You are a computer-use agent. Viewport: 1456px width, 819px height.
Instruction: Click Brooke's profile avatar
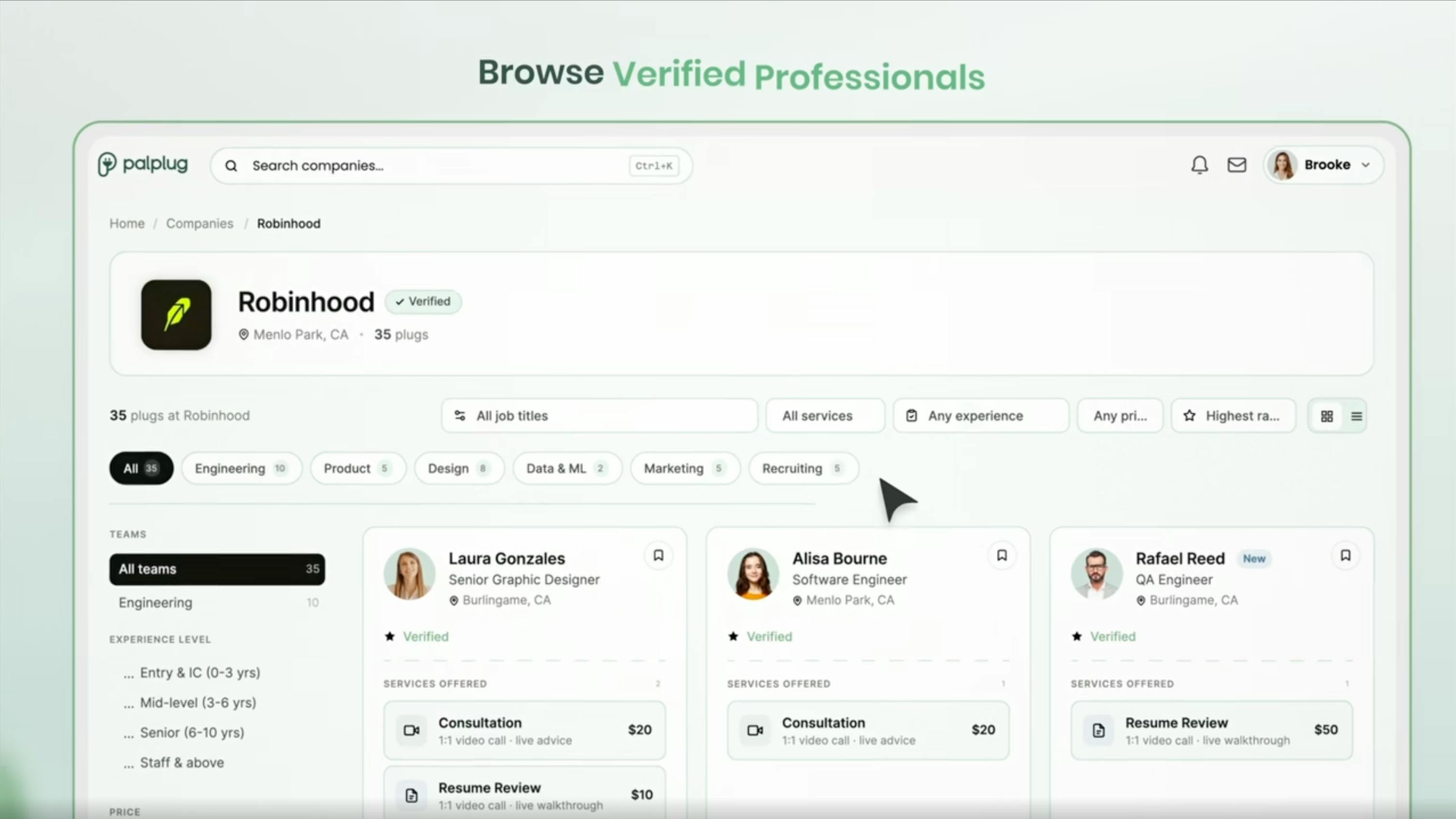point(1283,165)
